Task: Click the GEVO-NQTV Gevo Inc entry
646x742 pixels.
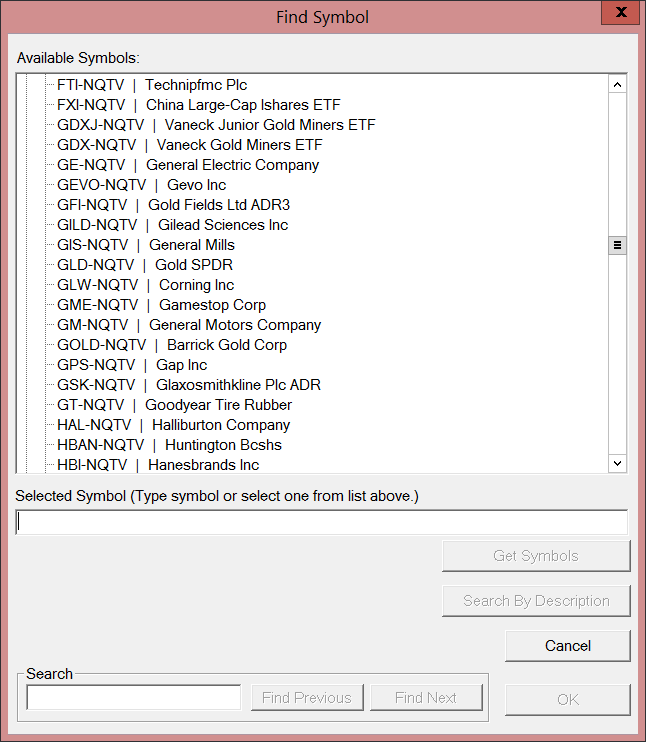Action: (x=142, y=185)
